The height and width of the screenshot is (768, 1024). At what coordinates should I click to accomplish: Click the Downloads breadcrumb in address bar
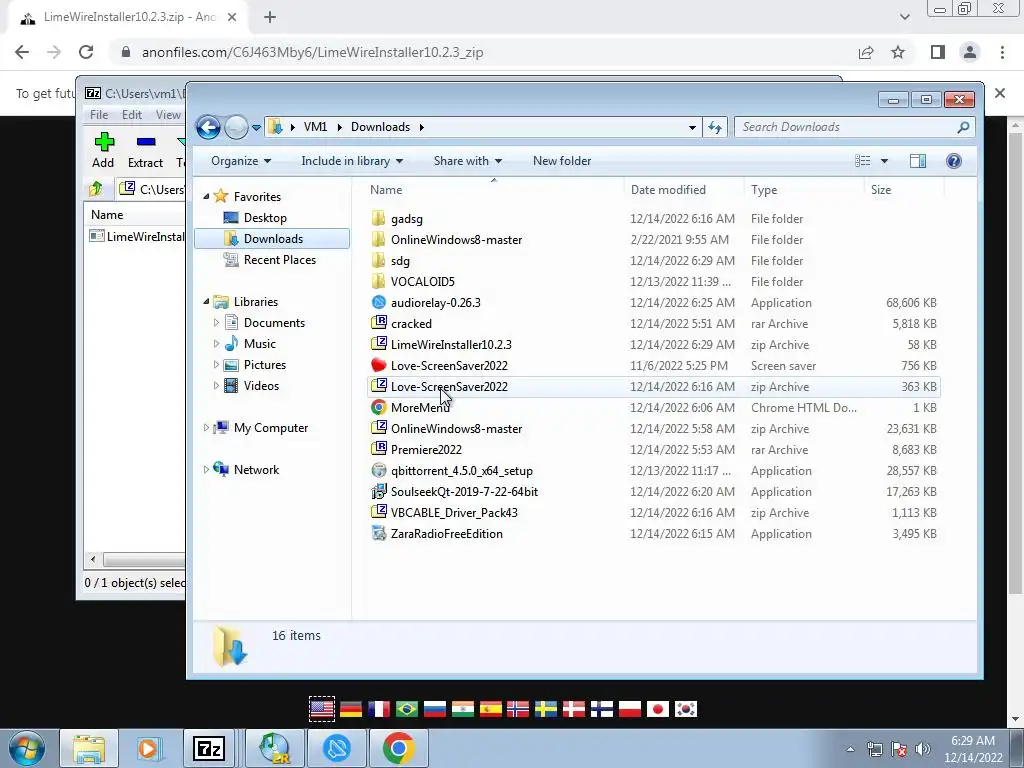tap(380, 127)
